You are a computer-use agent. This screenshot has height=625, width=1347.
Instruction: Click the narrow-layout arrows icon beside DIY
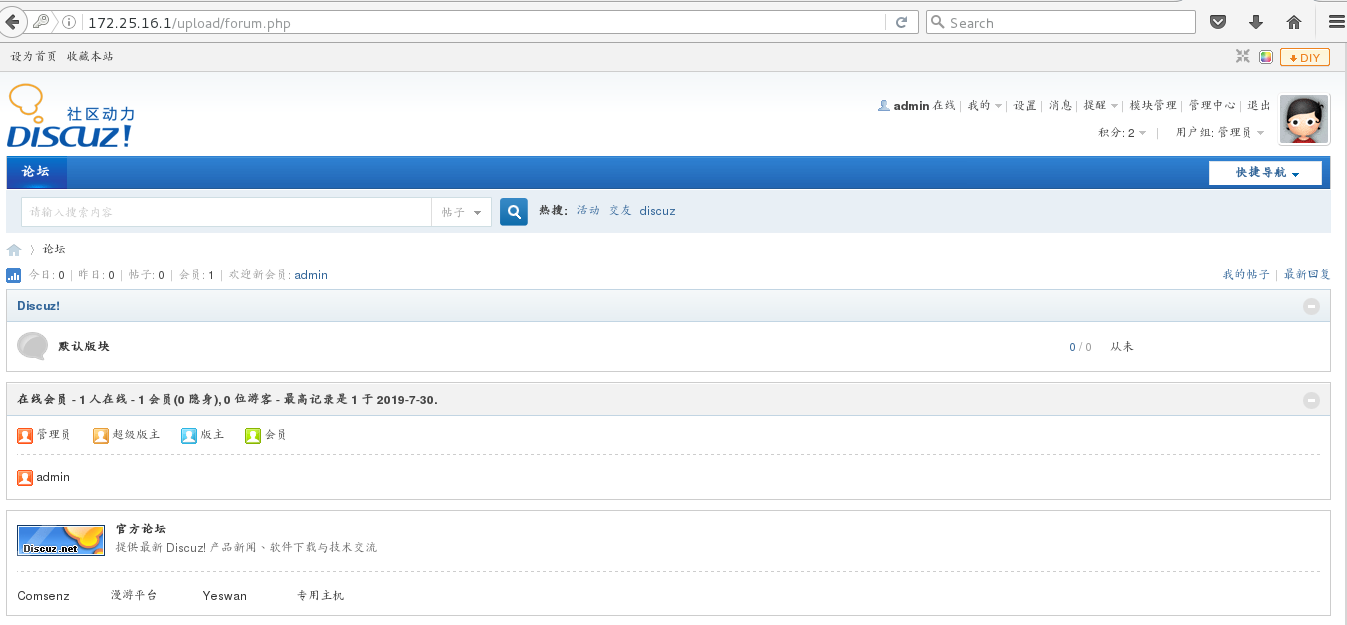[x=1242, y=57]
